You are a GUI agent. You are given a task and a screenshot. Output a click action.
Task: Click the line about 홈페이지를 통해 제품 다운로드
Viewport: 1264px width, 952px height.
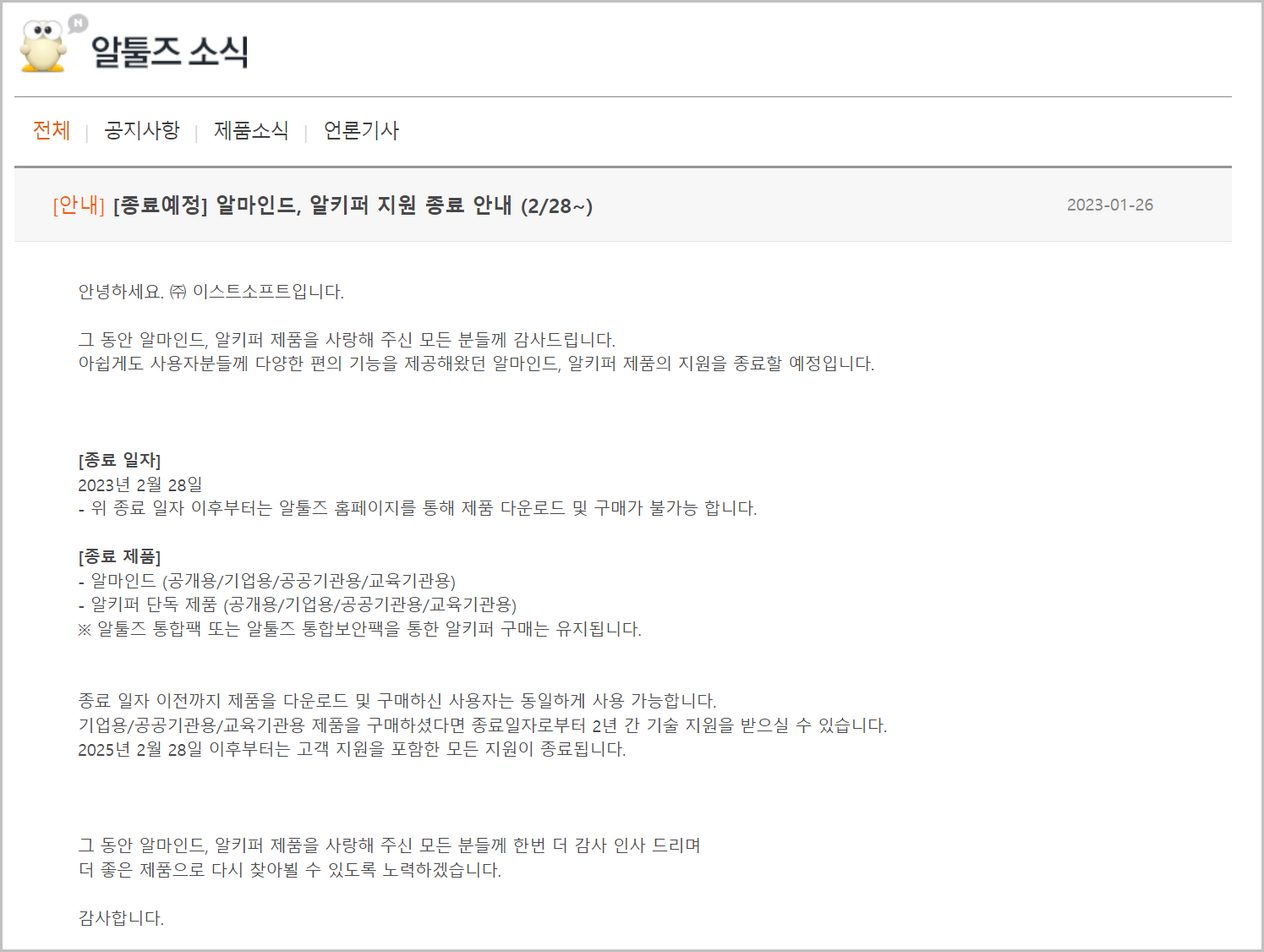(x=418, y=508)
